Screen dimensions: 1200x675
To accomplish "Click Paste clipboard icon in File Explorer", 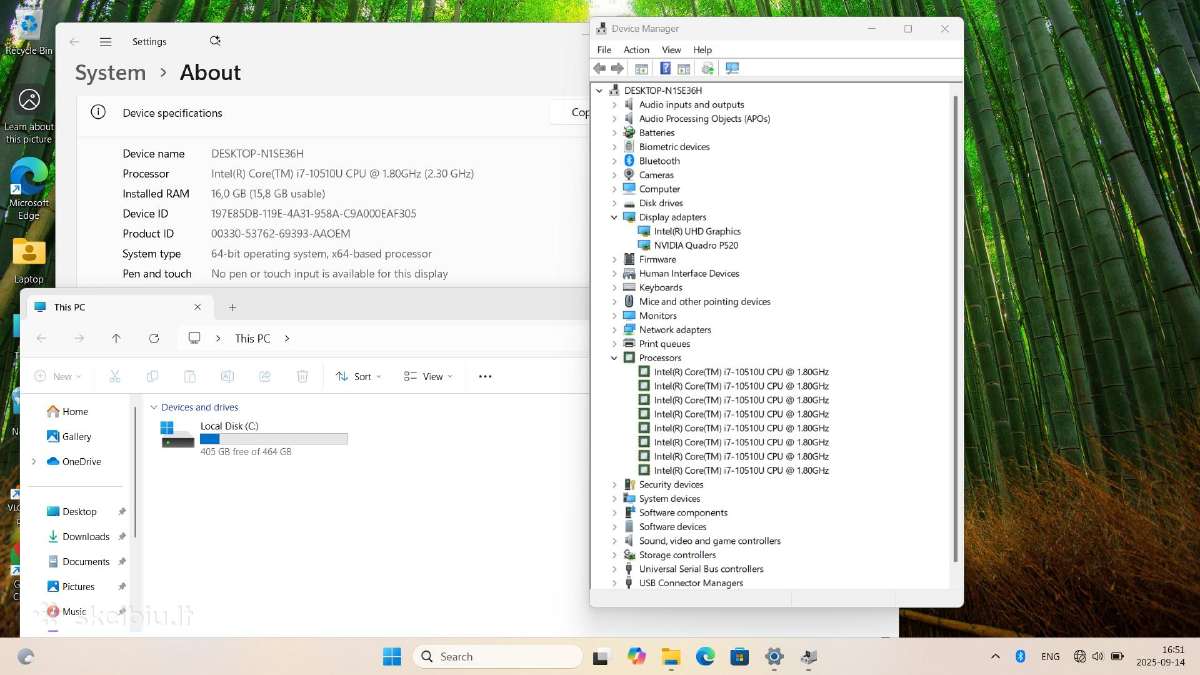I will (x=189, y=376).
